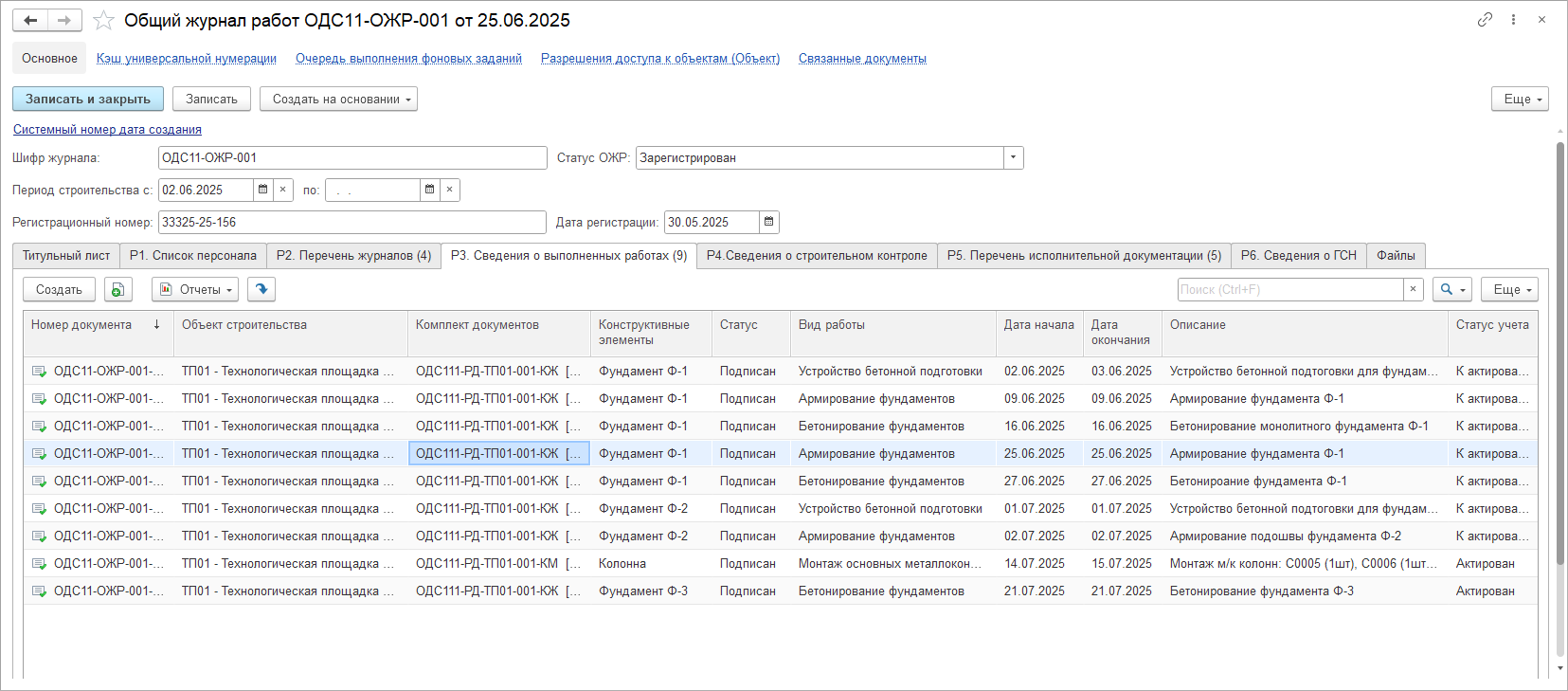Open the Связанные документы link

pyautogui.click(x=862, y=59)
